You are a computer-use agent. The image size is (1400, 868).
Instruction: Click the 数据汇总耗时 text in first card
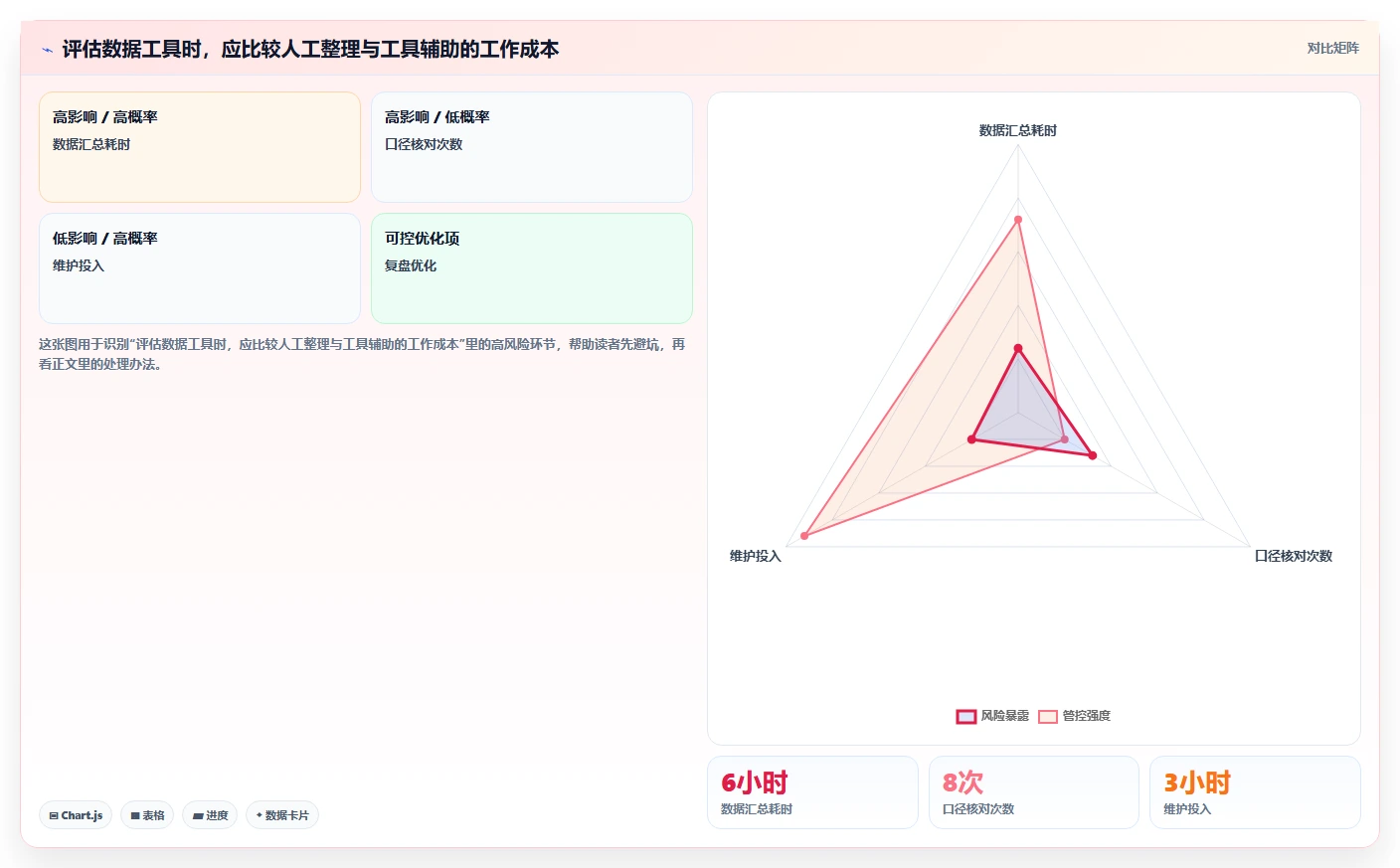[91, 144]
